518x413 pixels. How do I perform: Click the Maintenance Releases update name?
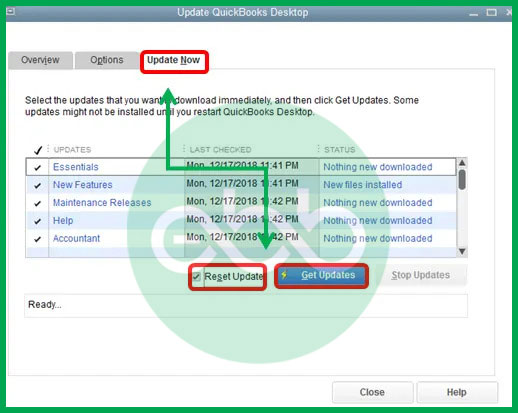coord(102,203)
